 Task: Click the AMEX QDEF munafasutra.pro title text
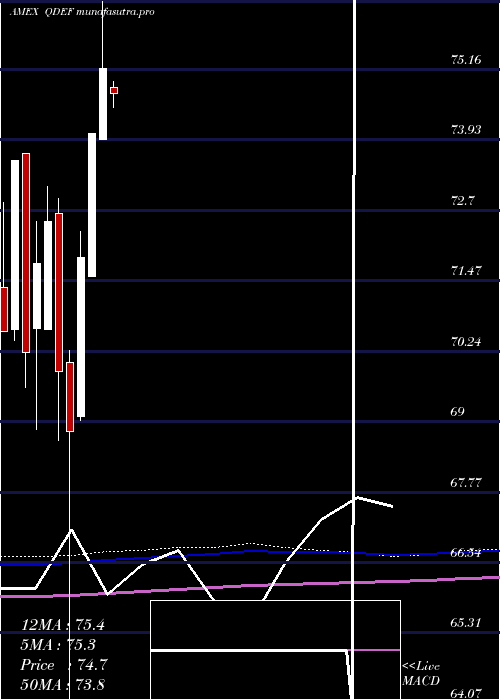(x=82, y=12)
